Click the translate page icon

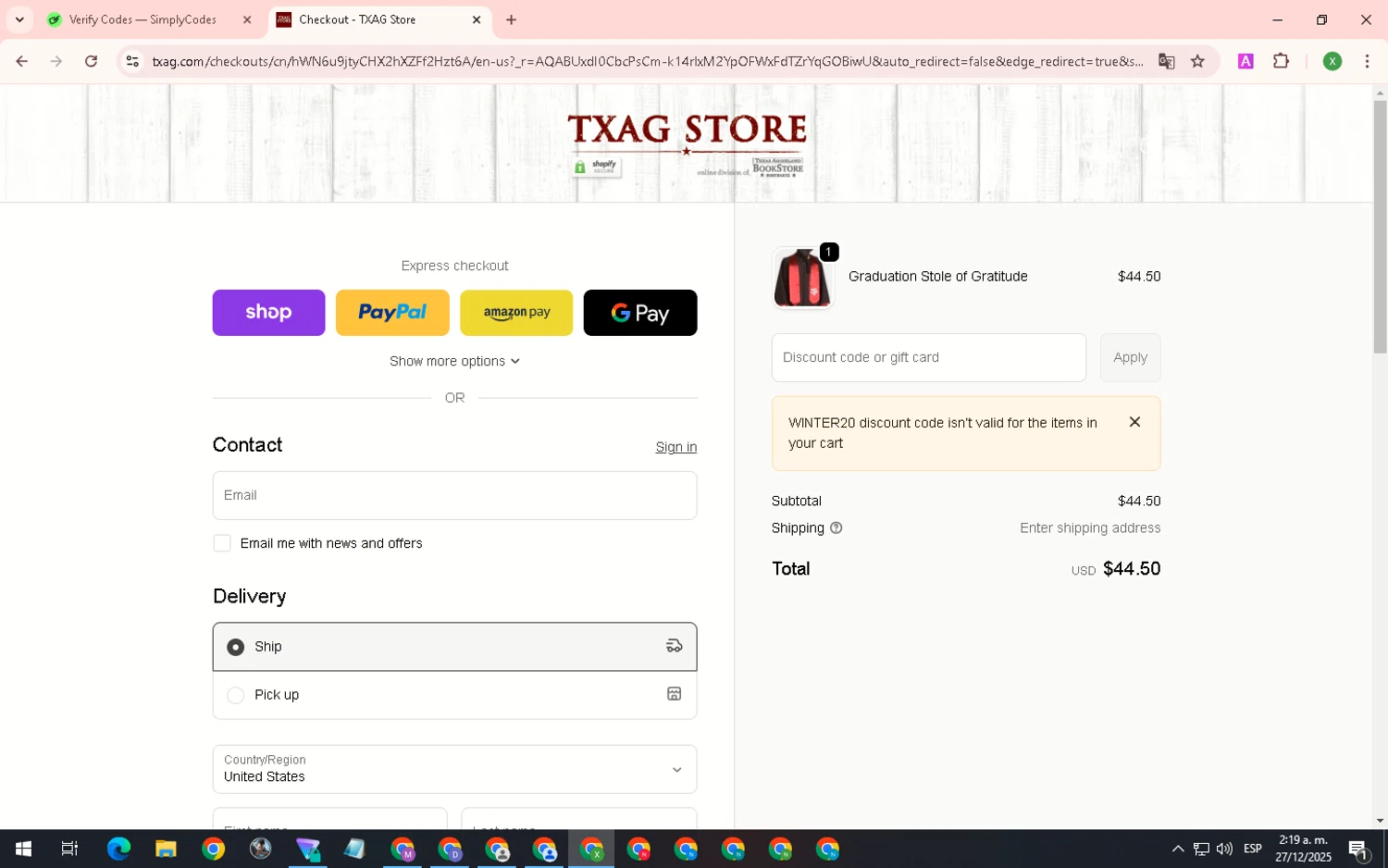tap(1167, 61)
